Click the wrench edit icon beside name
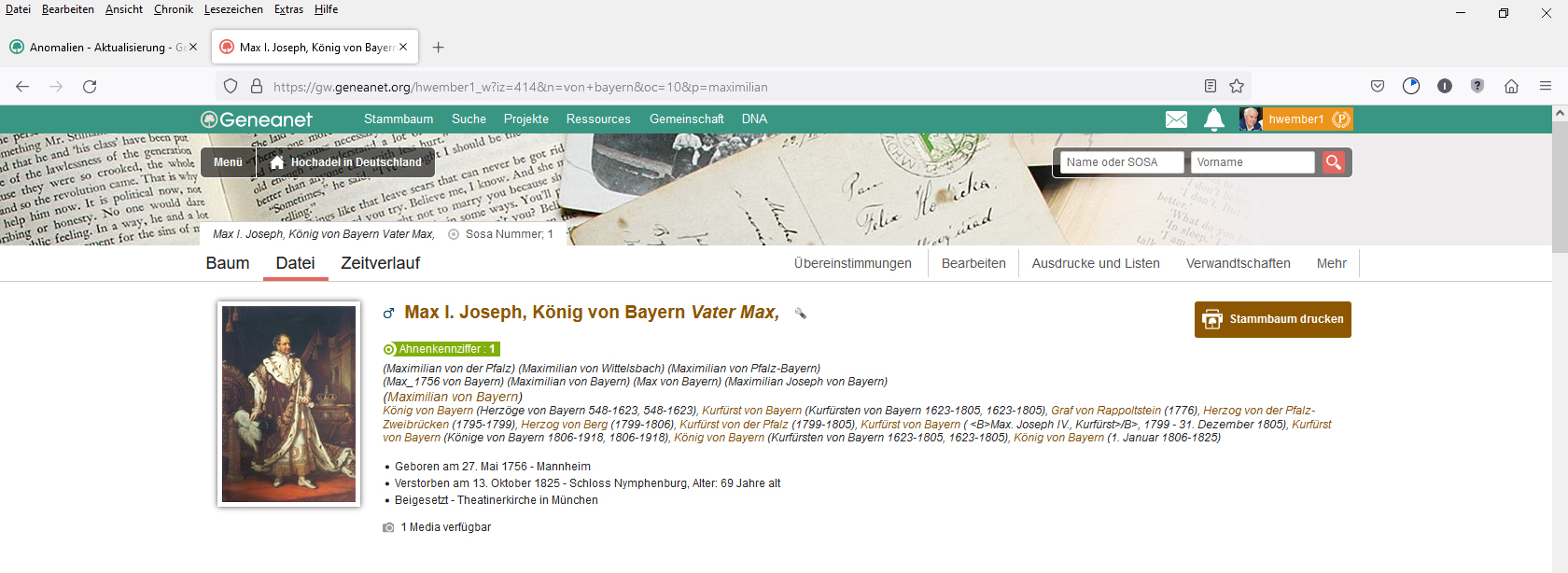1568x573 pixels. pyautogui.click(x=800, y=314)
